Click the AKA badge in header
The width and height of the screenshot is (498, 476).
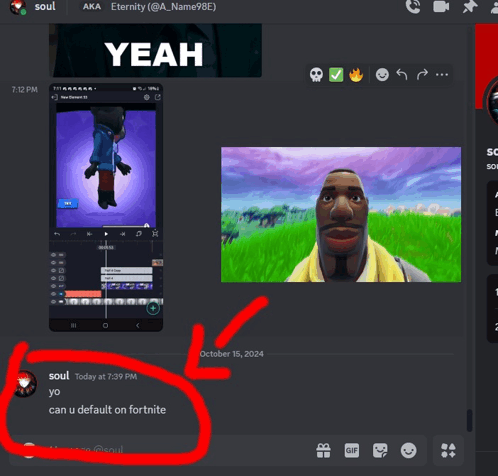click(x=91, y=7)
